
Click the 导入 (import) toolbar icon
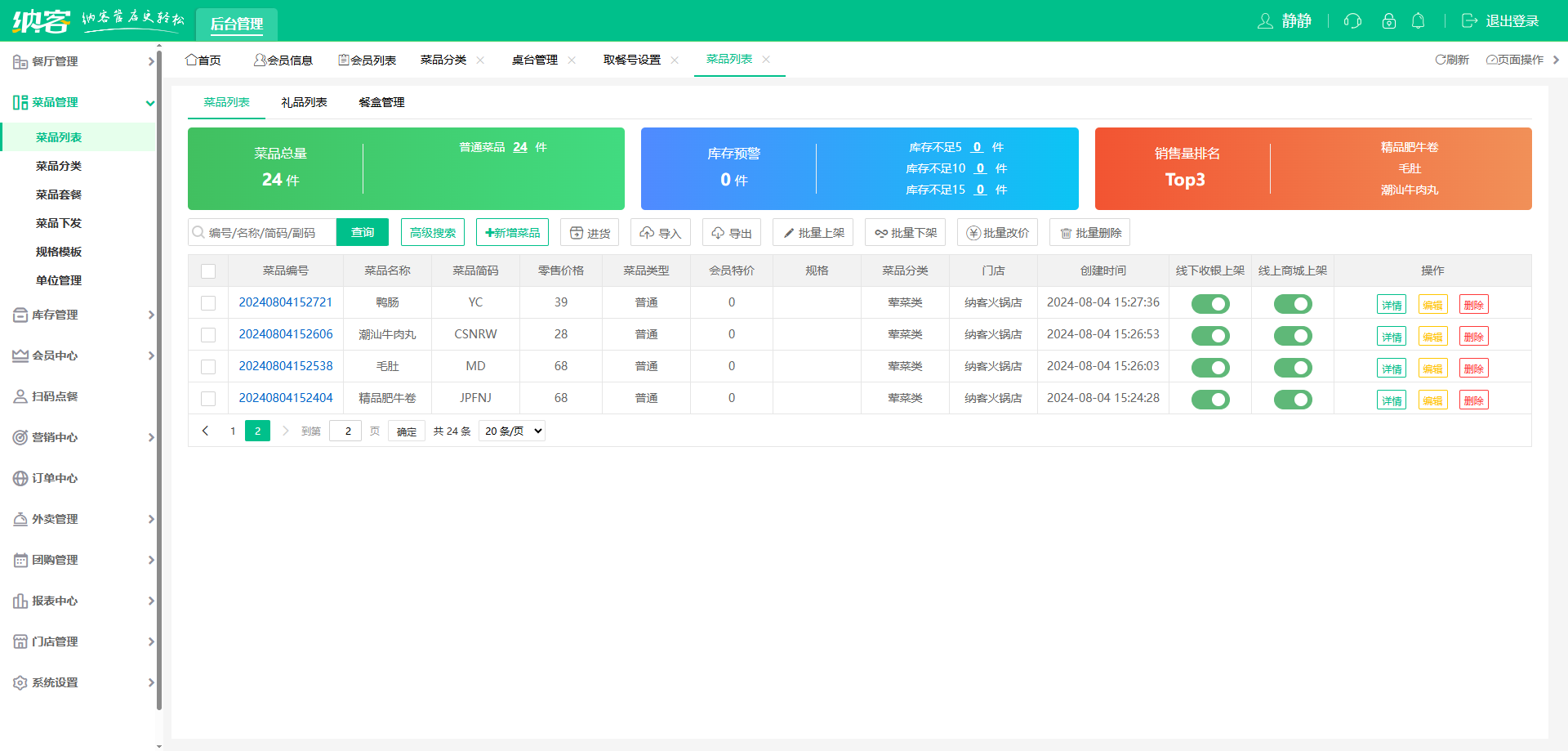coord(660,232)
